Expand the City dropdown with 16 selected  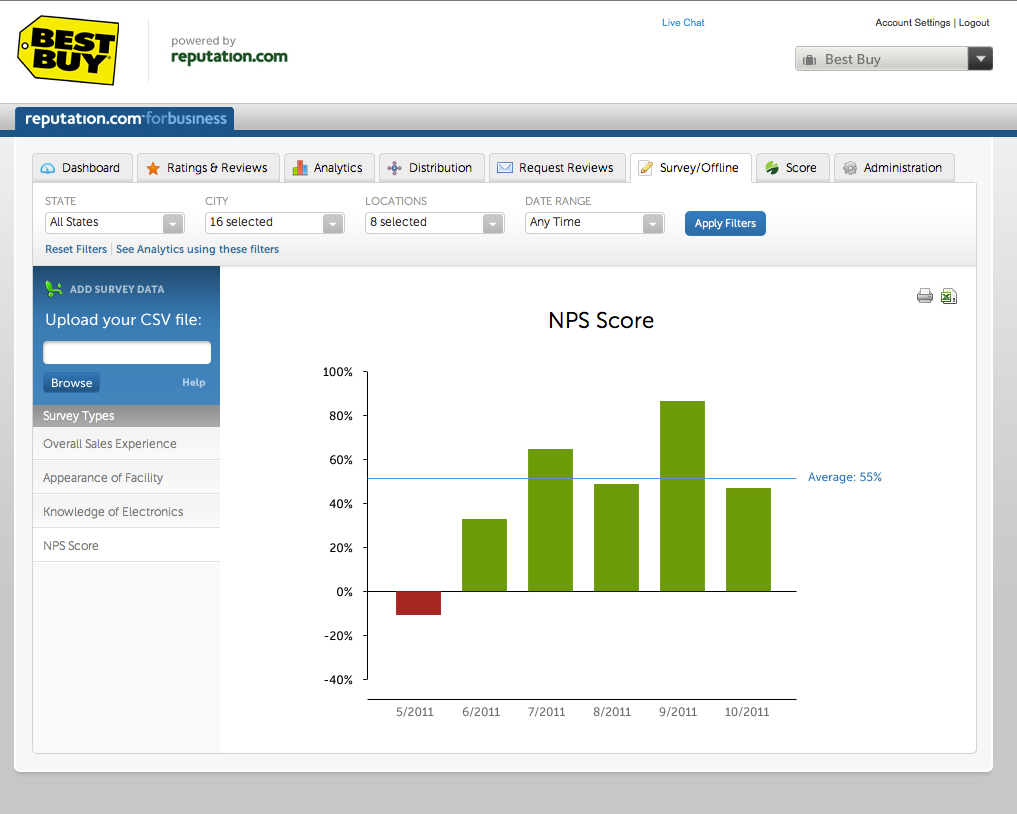pyautogui.click(x=275, y=222)
